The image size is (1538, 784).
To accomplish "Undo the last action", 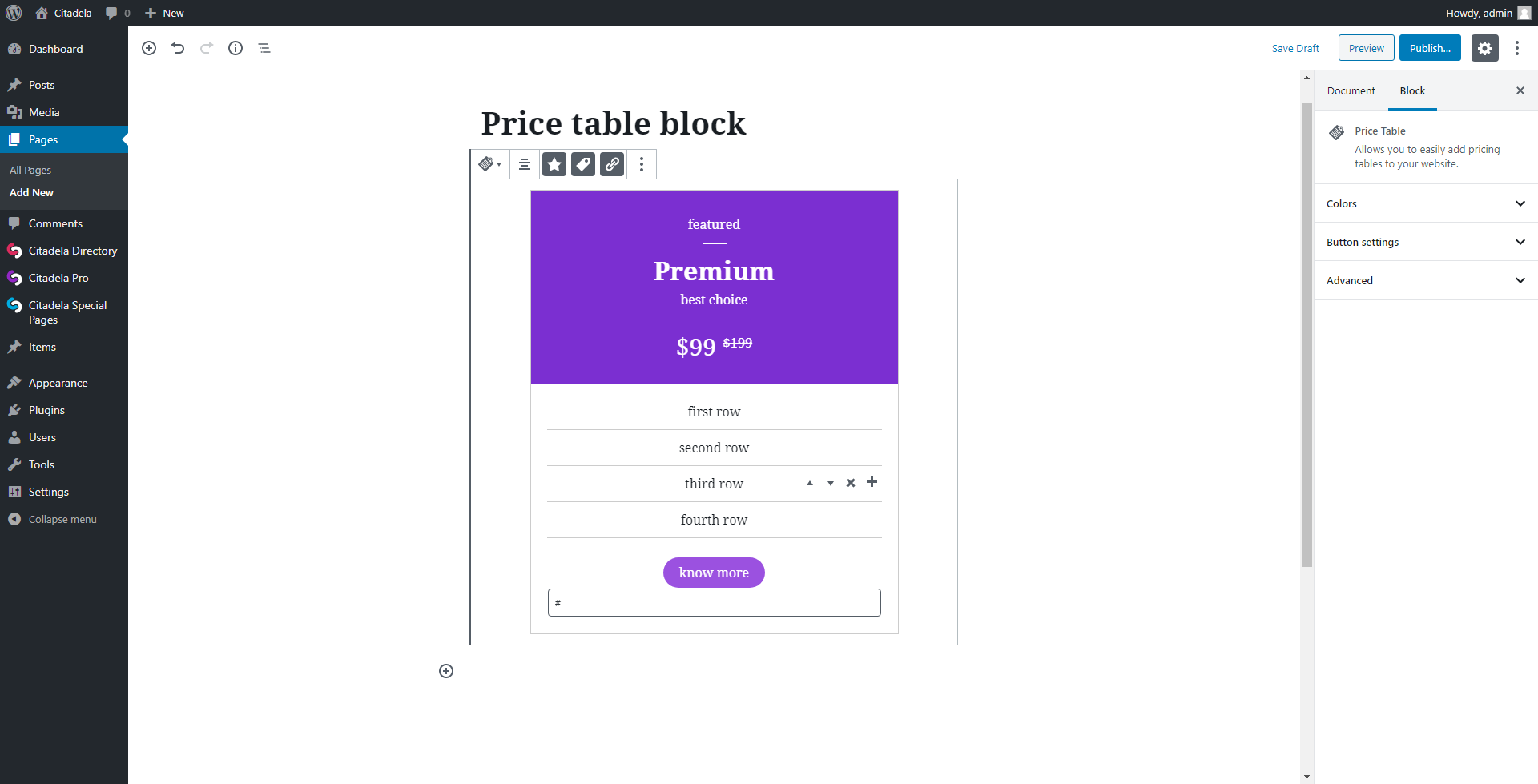I will click(178, 48).
